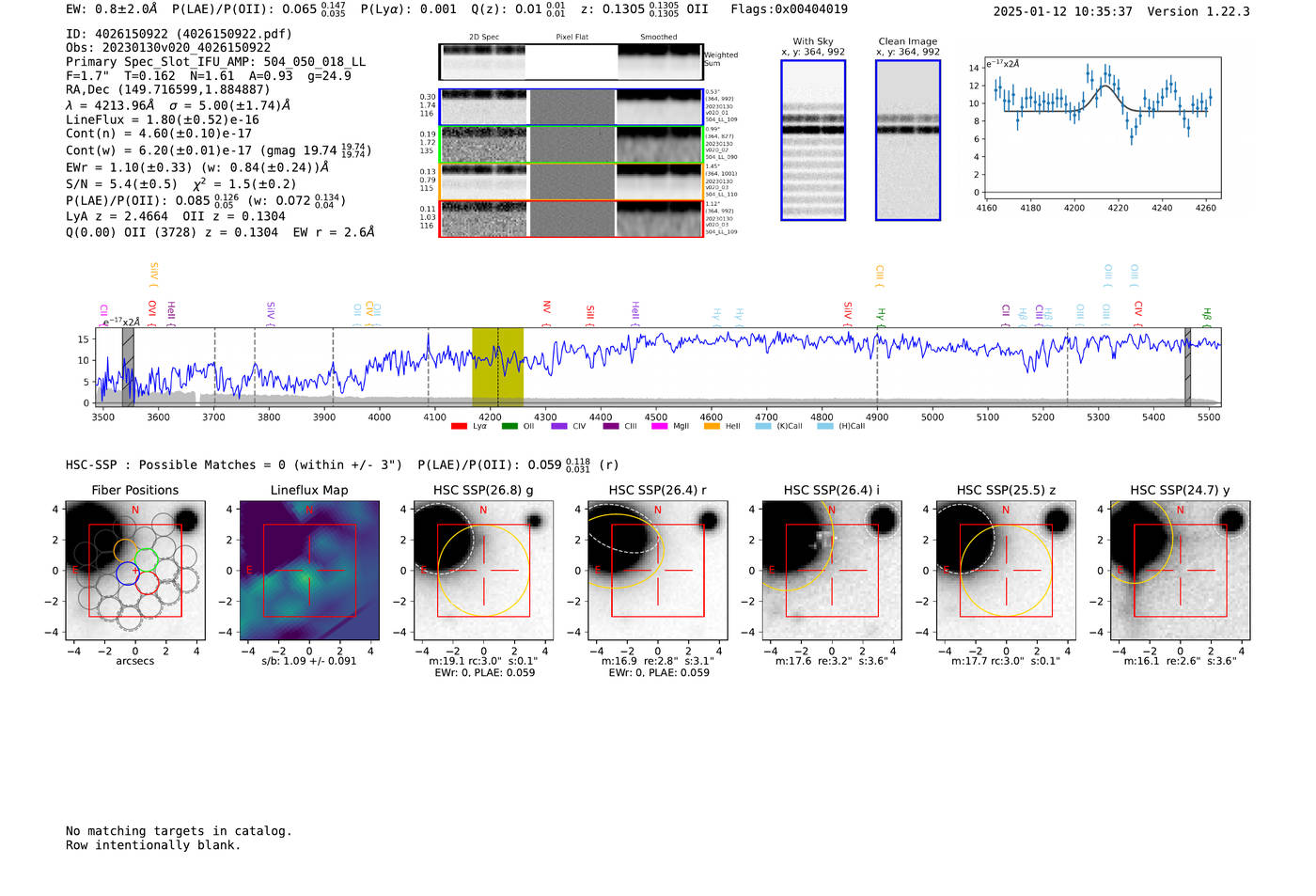Open the Lineflux Map image
The width and height of the screenshot is (1316, 896).
click(x=309, y=570)
